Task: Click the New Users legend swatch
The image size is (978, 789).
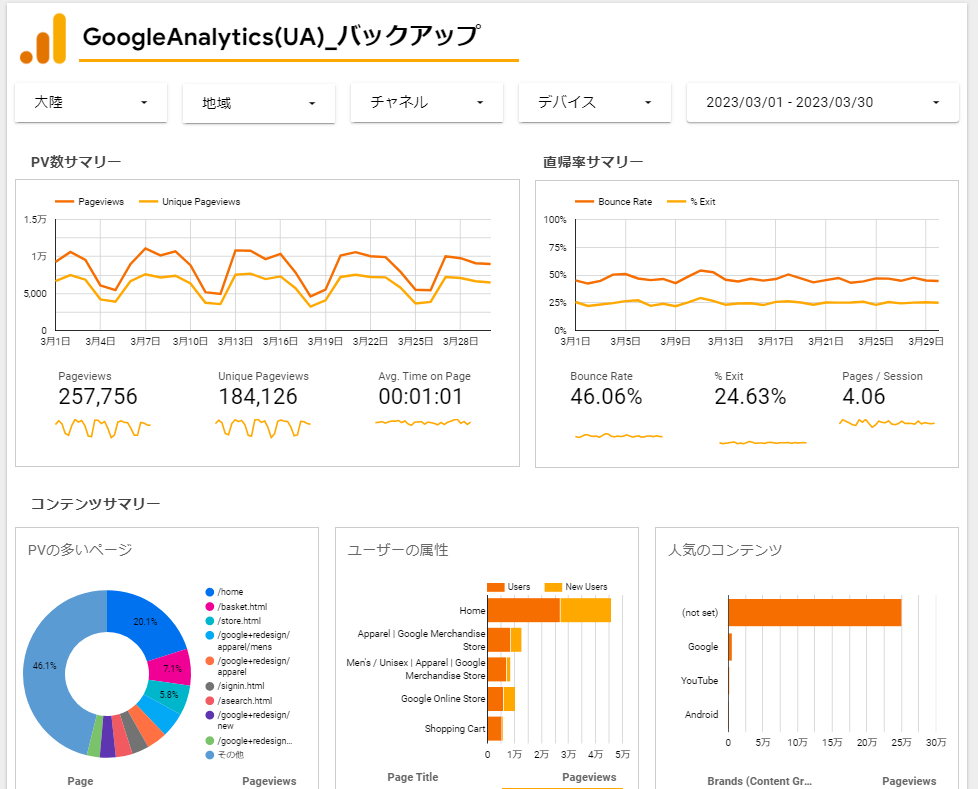Action: 553,587
